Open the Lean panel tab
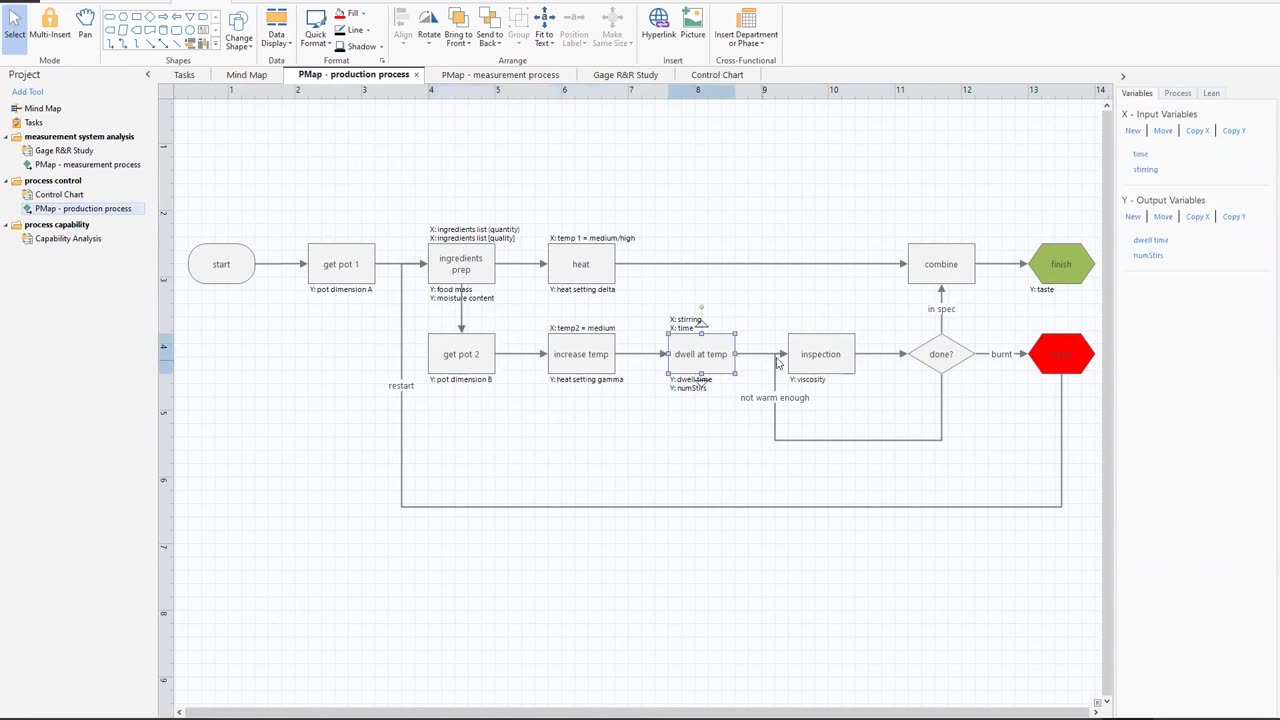Image resolution: width=1280 pixels, height=720 pixels. point(1211,93)
